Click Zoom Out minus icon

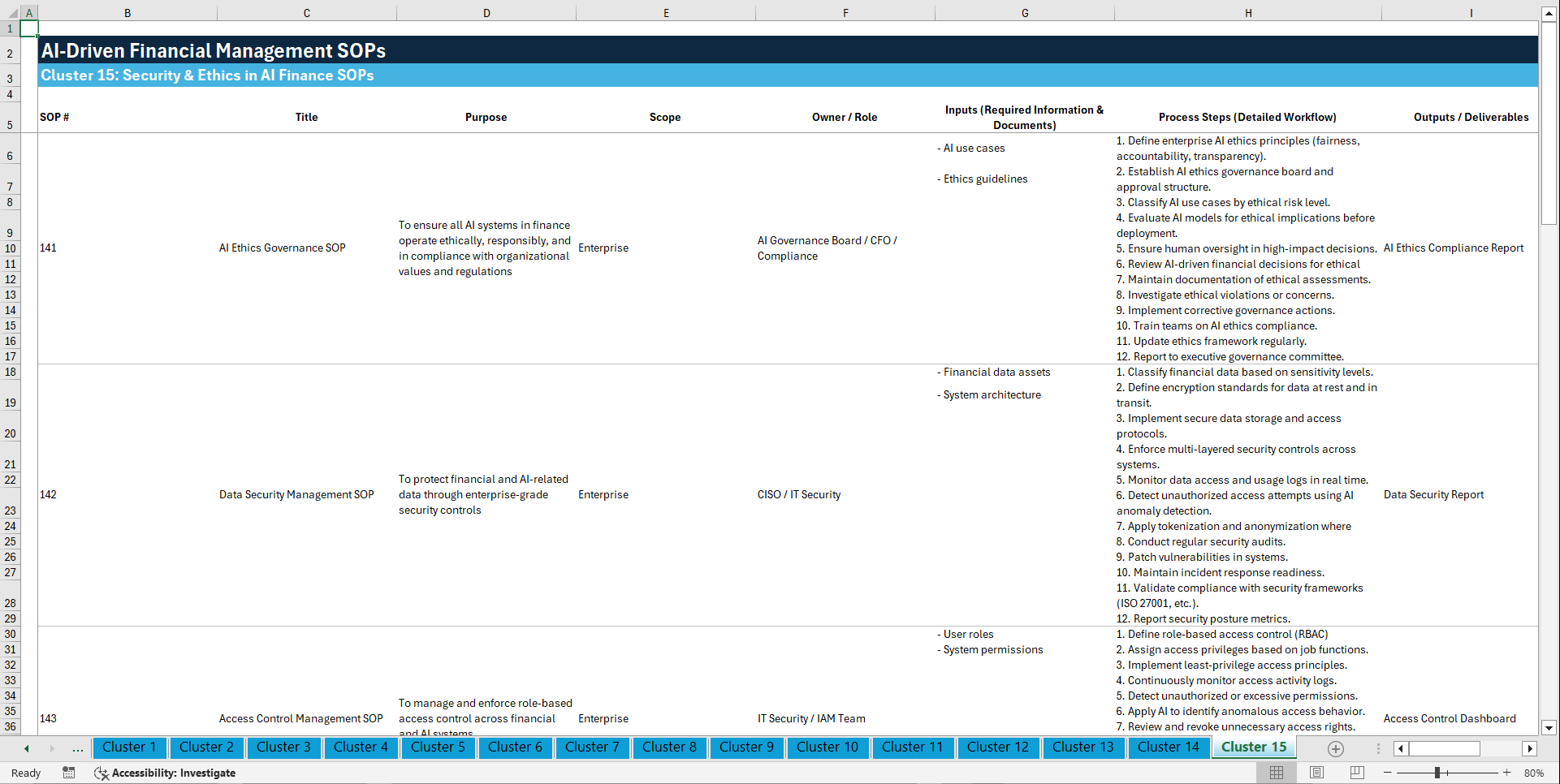tap(1388, 773)
